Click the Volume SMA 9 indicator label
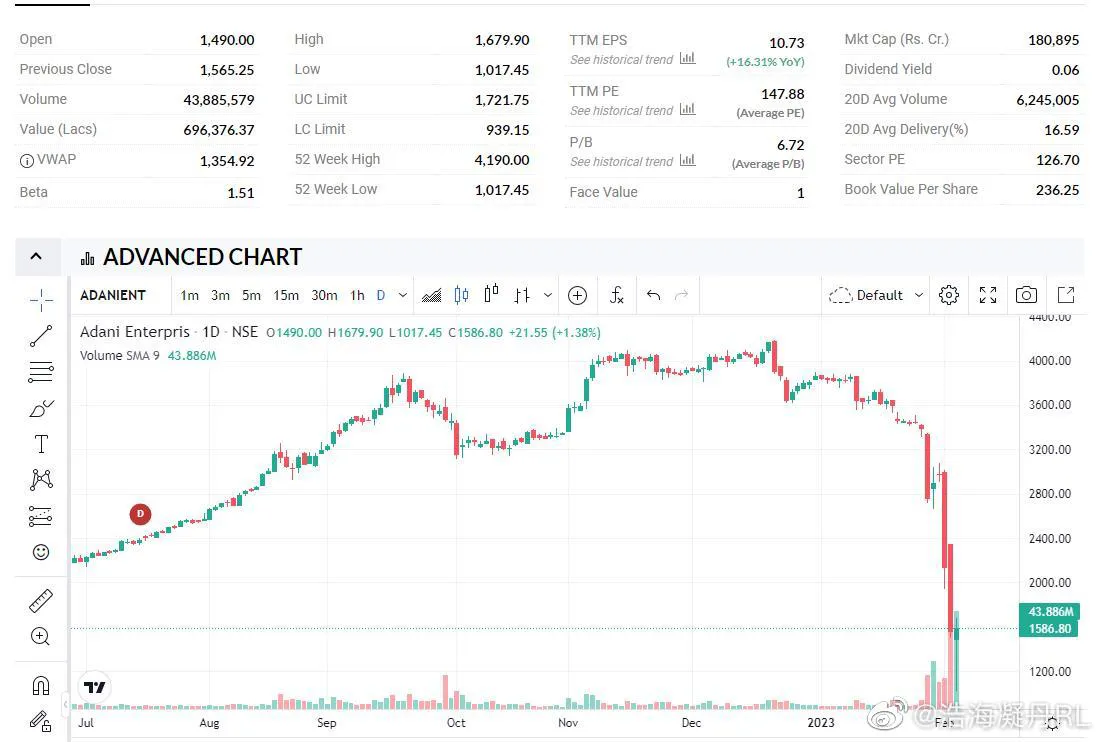The height and width of the screenshot is (742, 1101). tap(119, 355)
